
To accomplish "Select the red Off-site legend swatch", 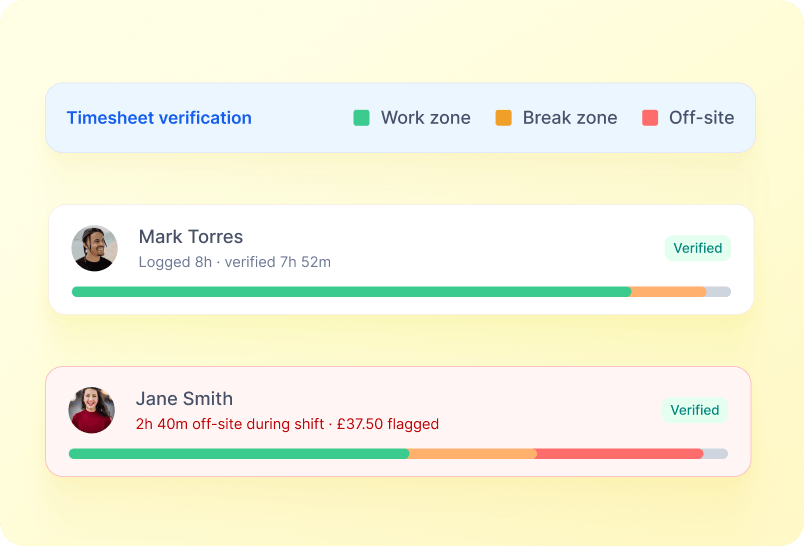I will pyautogui.click(x=650, y=117).
